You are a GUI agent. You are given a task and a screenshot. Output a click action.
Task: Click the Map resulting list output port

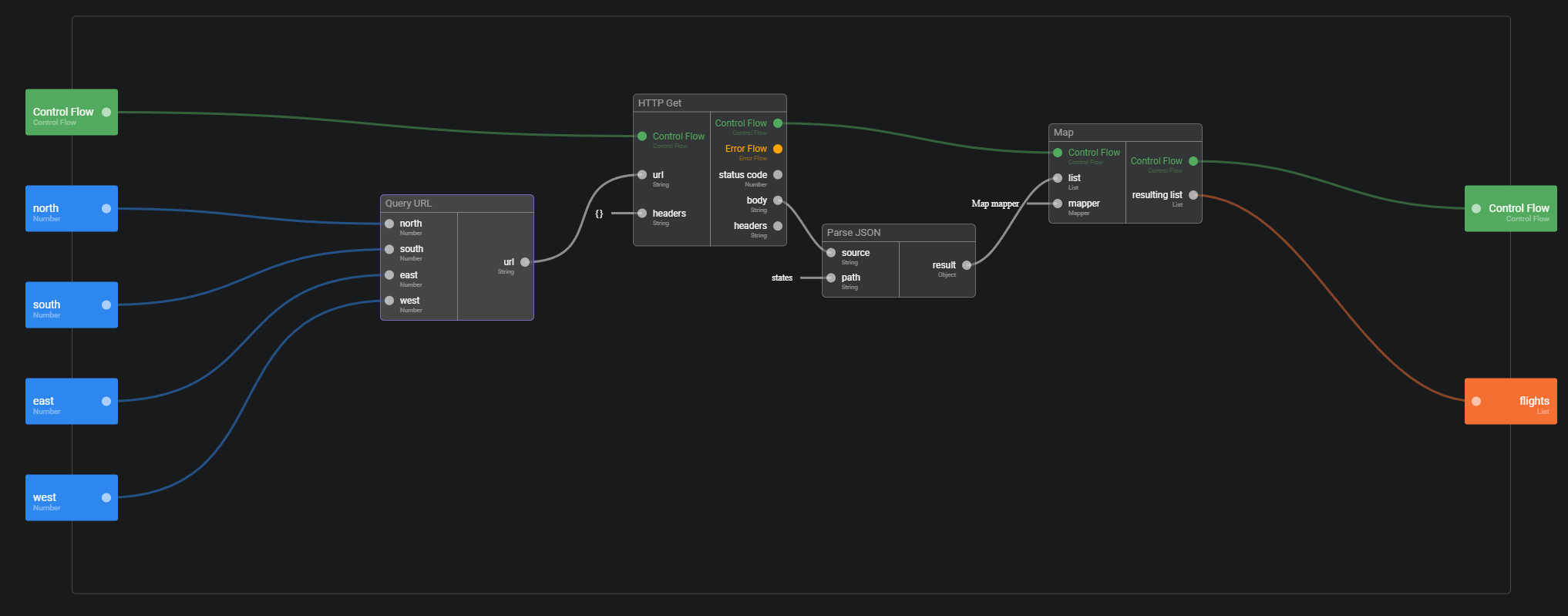tap(1193, 195)
